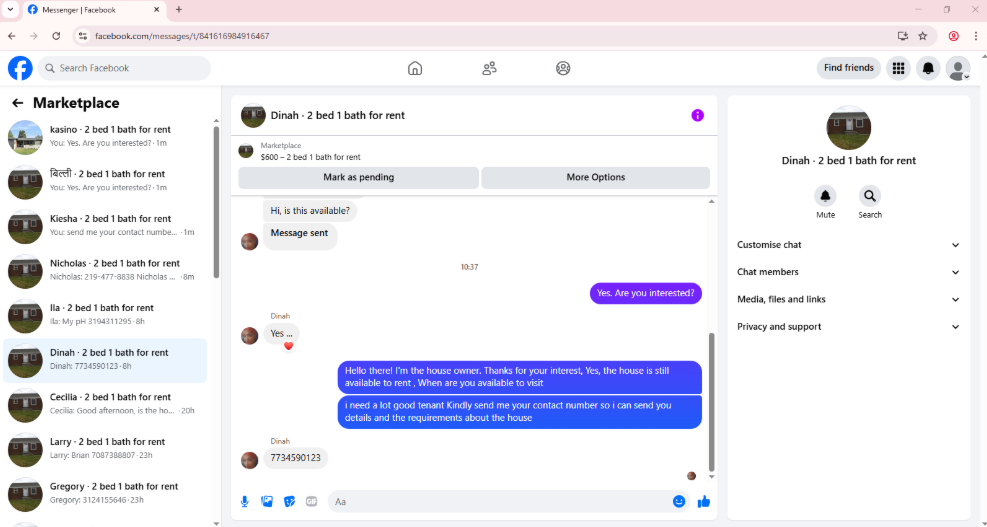The width and height of the screenshot is (987, 527).
Task: Click the 'Hello there! I'm the house owner' message
Action: pyautogui.click(x=519, y=377)
